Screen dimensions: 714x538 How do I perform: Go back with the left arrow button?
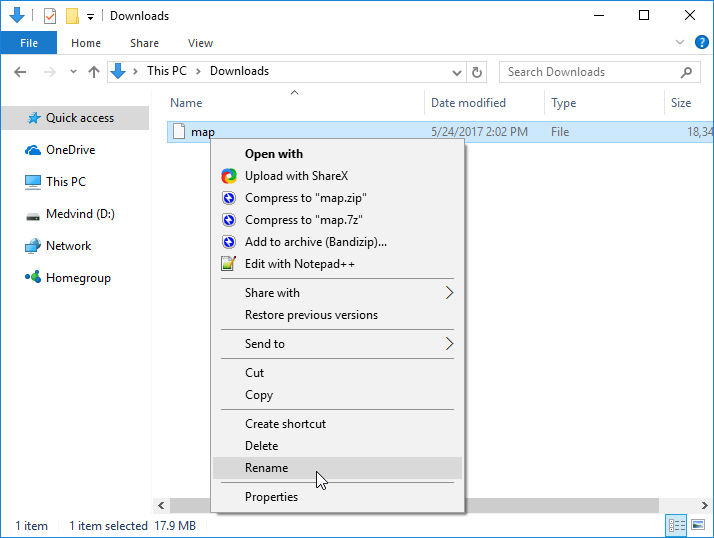coord(20,72)
